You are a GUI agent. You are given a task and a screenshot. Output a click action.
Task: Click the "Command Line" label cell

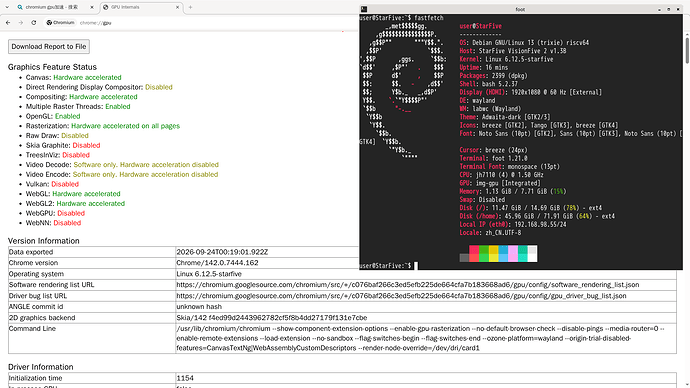point(92,338)
